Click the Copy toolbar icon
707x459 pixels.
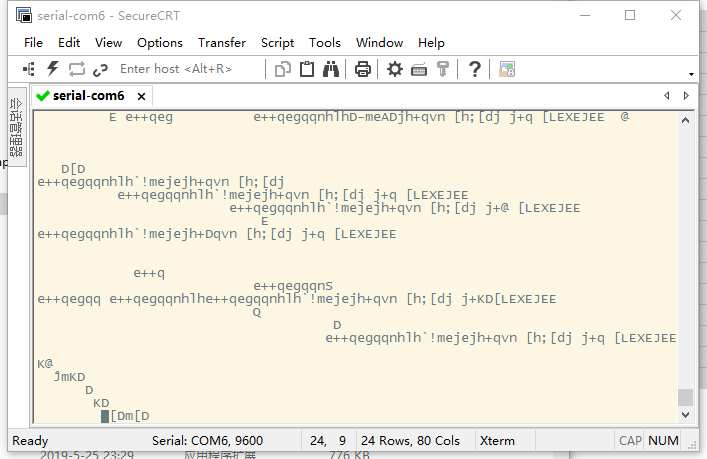(x=283, y=69)
